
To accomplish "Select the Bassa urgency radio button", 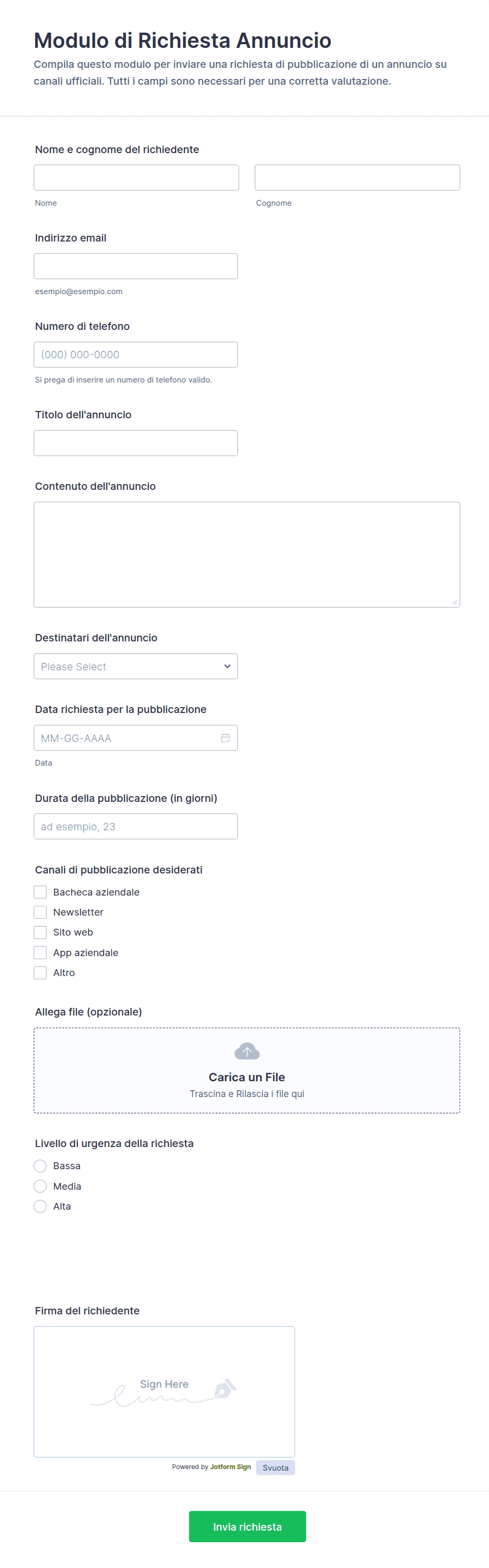I will click(40, 1165).
